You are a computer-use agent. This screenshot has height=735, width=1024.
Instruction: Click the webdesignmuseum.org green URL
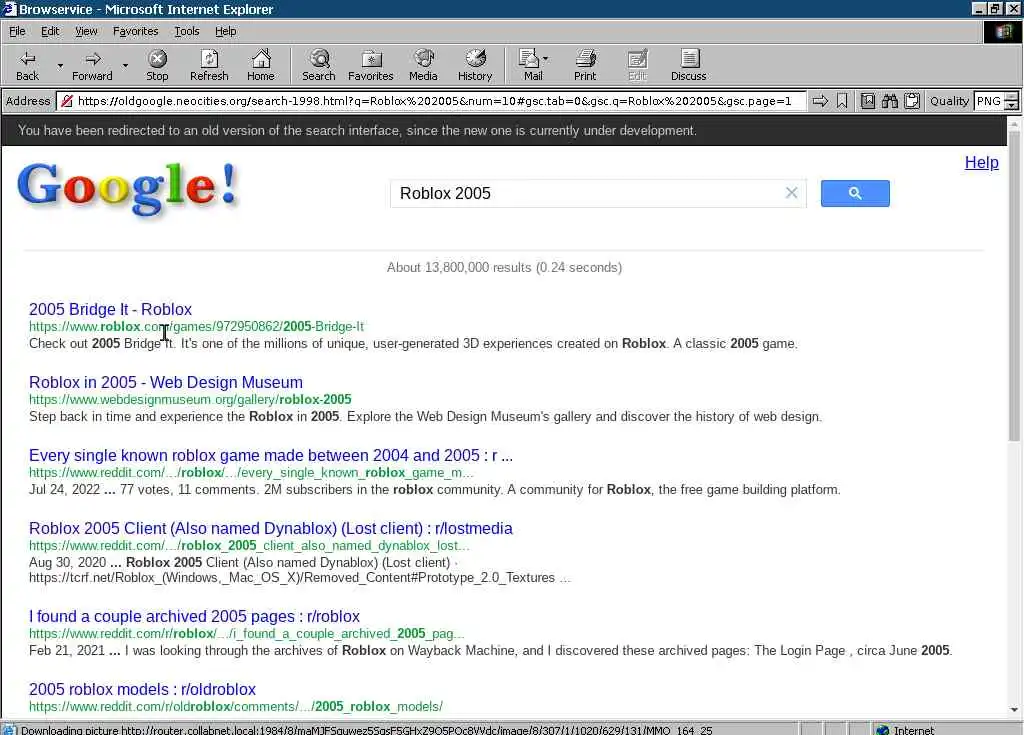(190, 399)
